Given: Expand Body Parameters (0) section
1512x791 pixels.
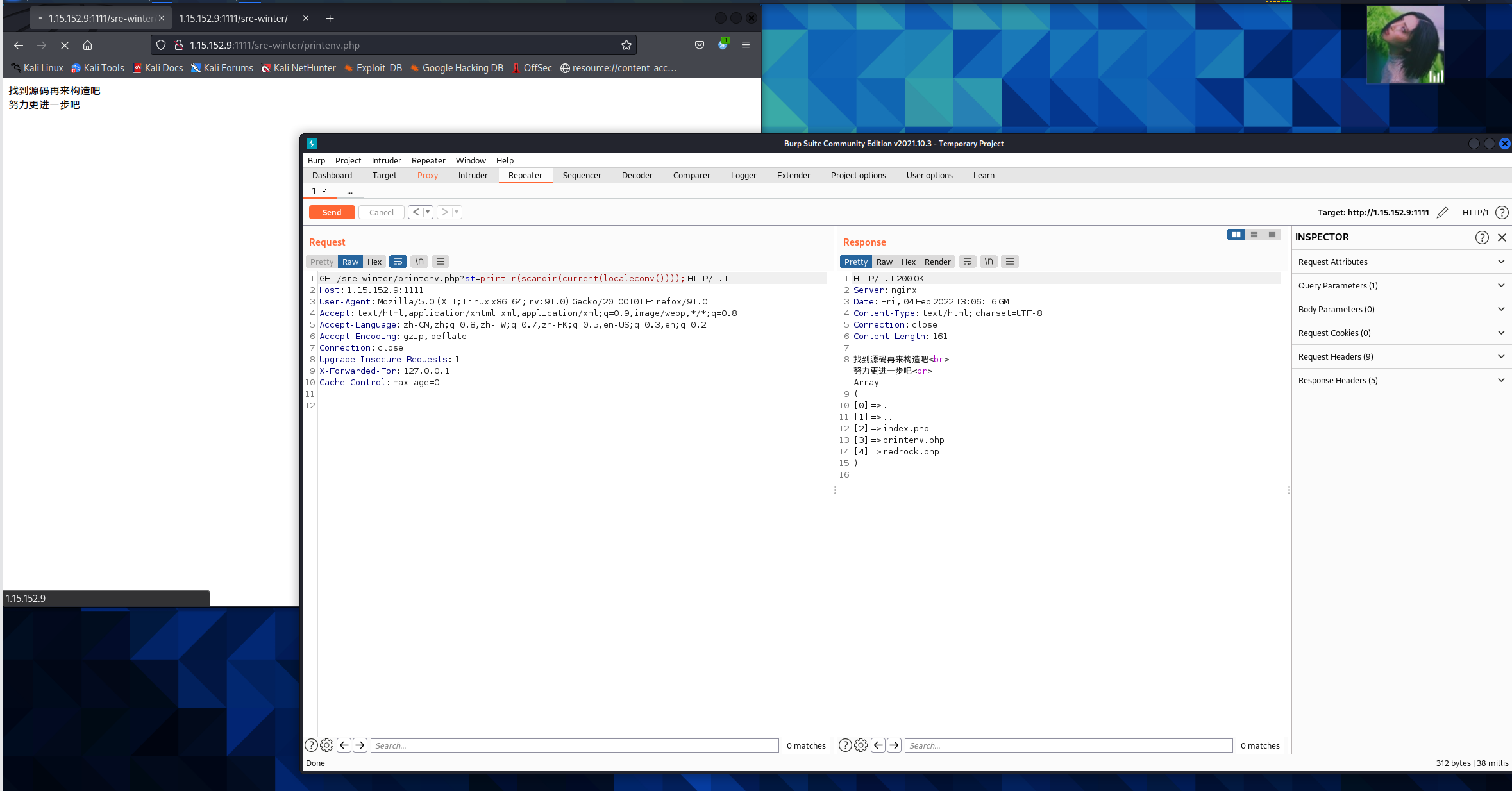Looking at the screenshot, I should click(x=1401, y=309).
